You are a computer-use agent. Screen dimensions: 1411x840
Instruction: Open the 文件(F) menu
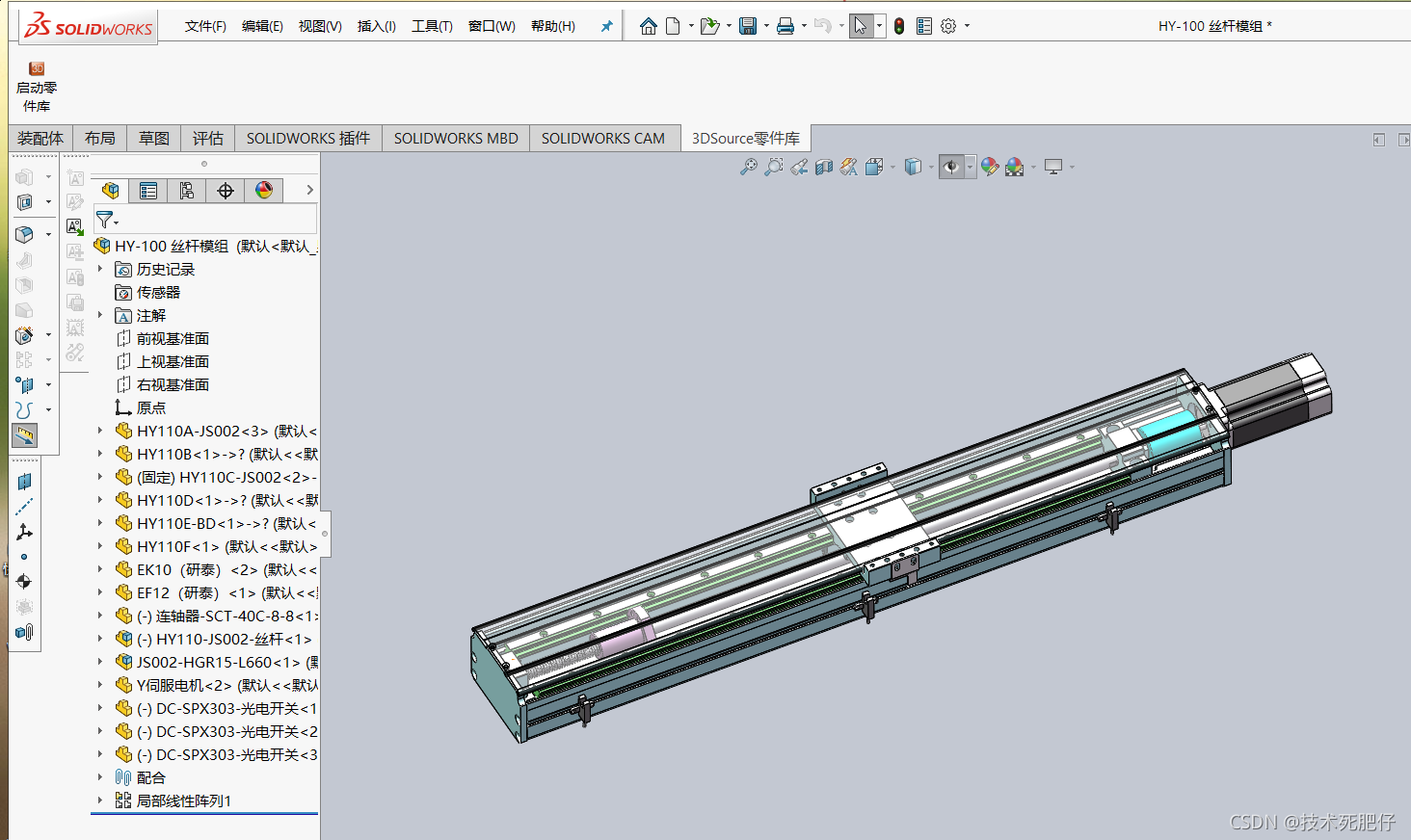click(205, 26)
